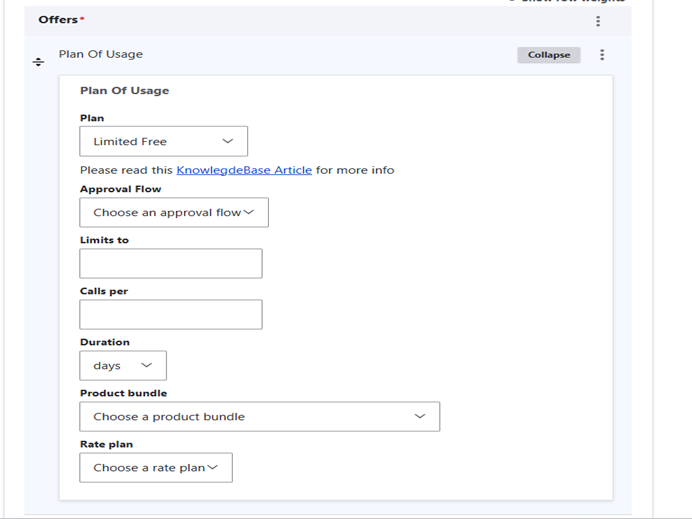This screenshot has height=519, width=692.
Task: Click the bold Plan Of Usage heading
Action: coord(124,90)
